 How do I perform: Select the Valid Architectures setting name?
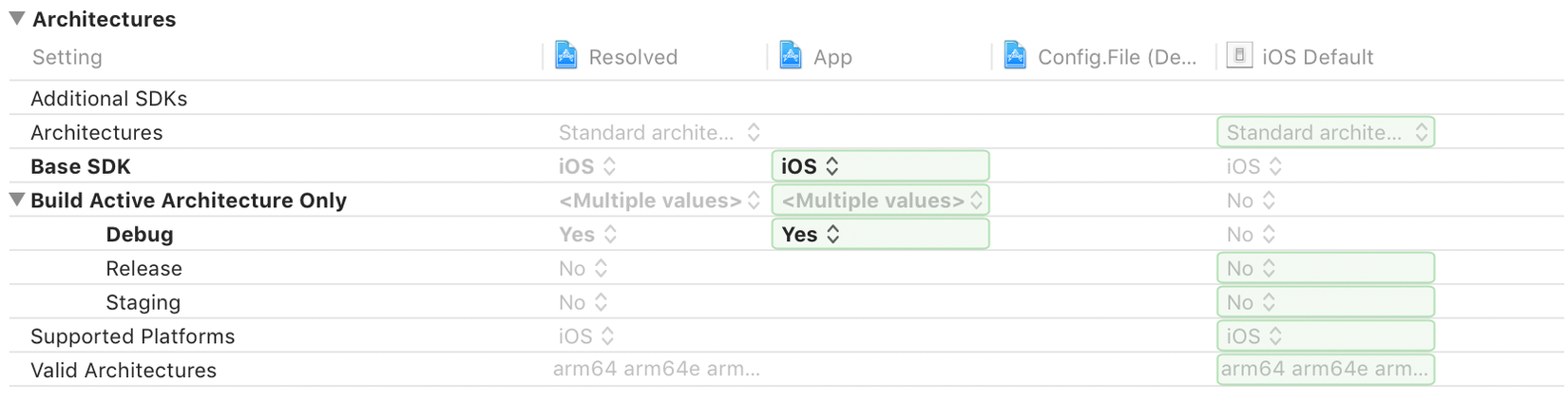(x=124, y=371)
